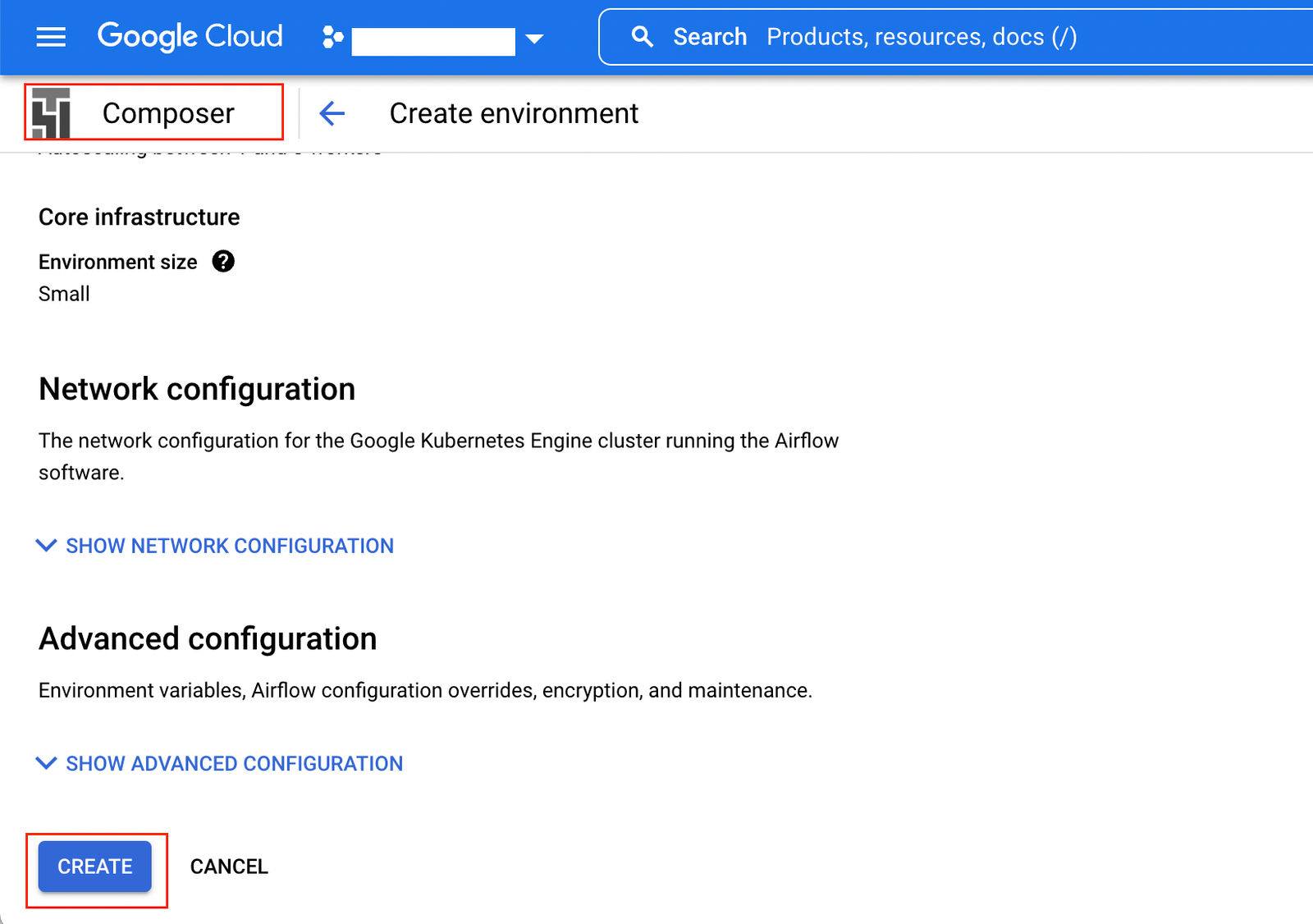The height and width of the screenshot is (924, 1313).
Task: Click the Google Cloud logo
Action: click(190, 37)
